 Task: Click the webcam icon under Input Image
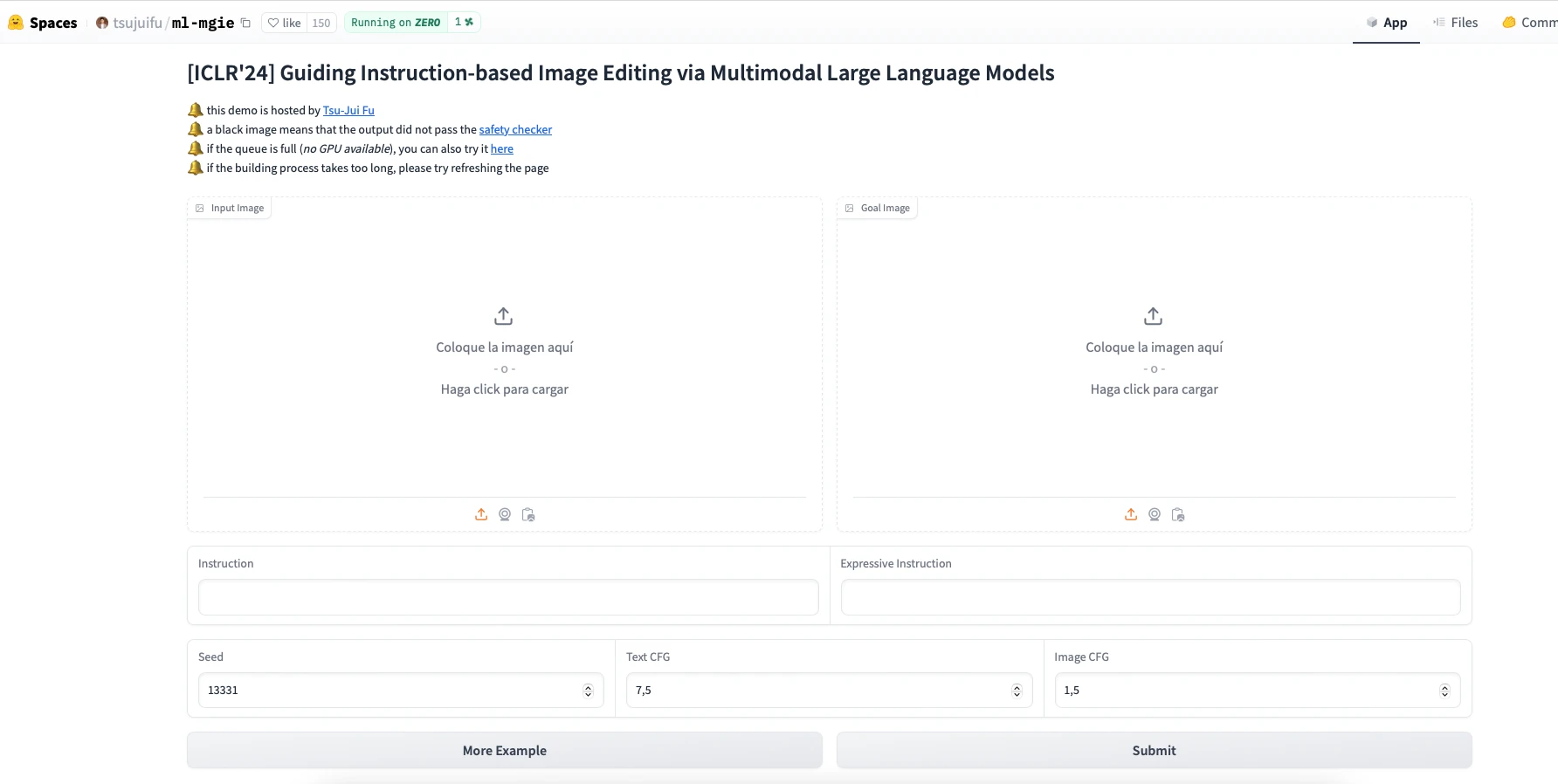click(x=505, y=514)
